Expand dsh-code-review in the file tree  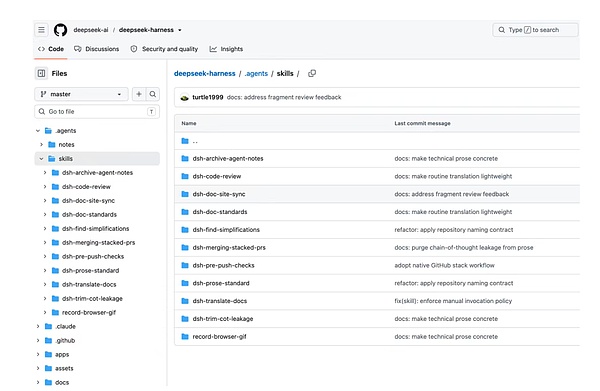click(x=45, y=187)
